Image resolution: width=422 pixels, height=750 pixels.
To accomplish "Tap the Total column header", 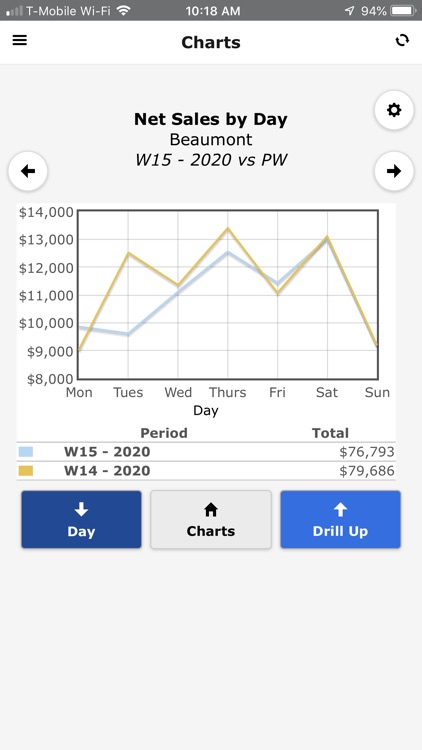I will [x=330, y=433].
